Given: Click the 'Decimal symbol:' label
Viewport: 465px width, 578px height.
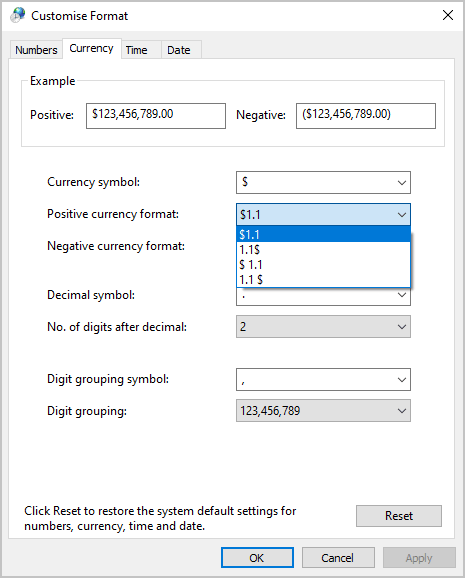Looking at the screenshot, I should (x=91, y=295).
